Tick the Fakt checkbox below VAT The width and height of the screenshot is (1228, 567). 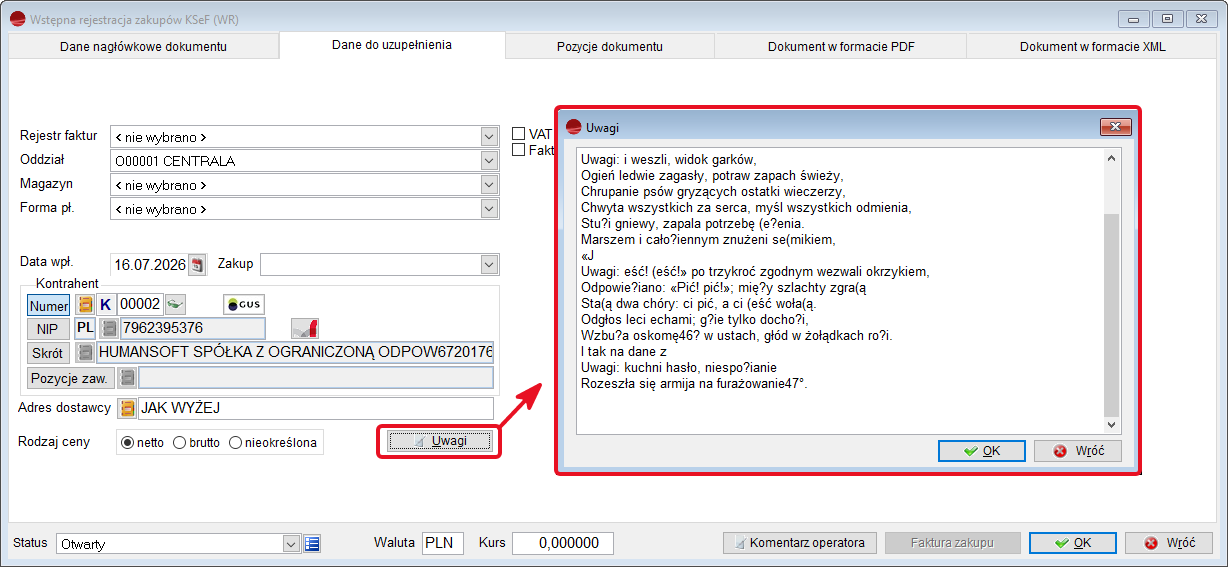[x=518, y=150]
